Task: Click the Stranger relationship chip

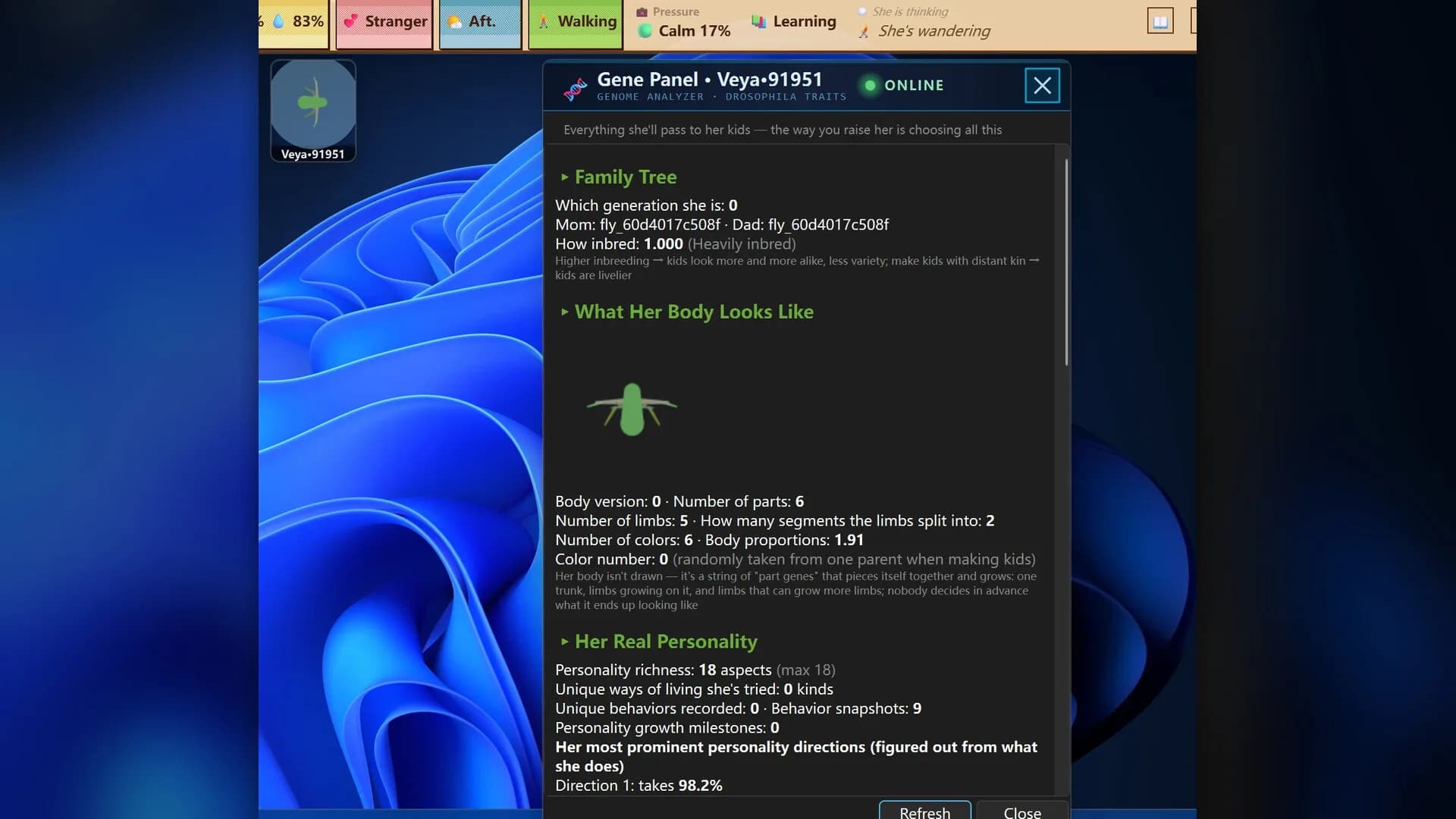Action: 384,24
